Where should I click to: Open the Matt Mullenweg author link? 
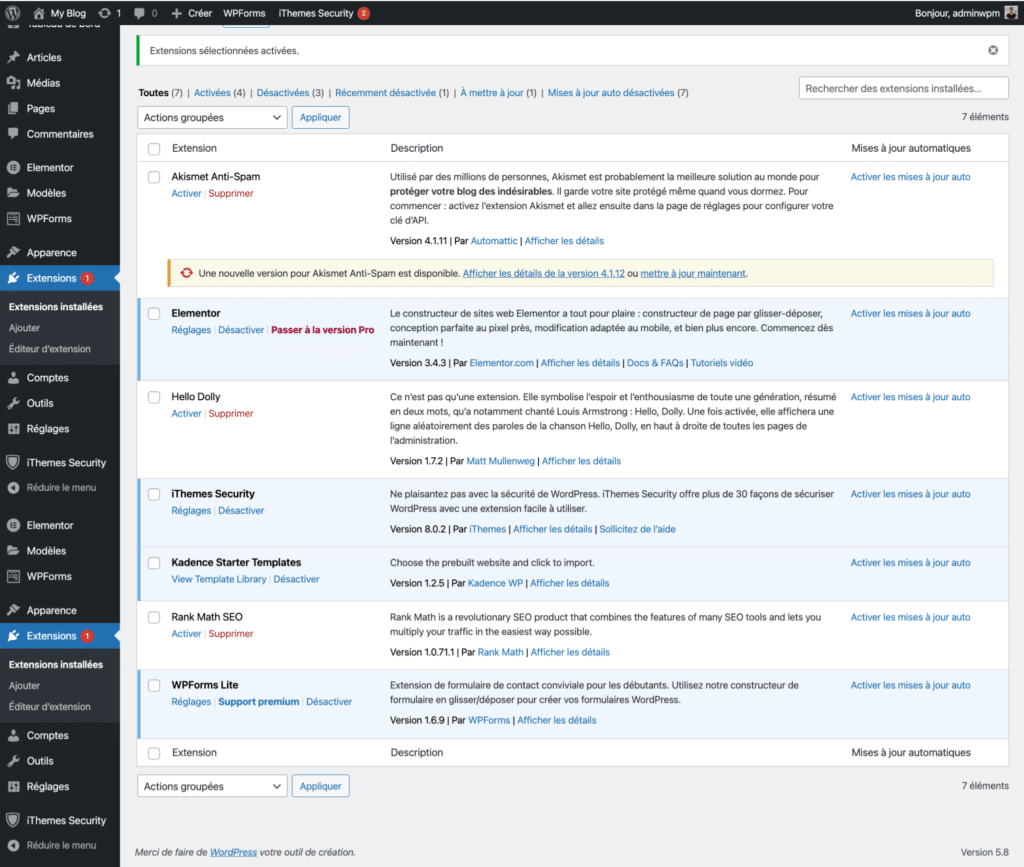[x=500, y=461]
